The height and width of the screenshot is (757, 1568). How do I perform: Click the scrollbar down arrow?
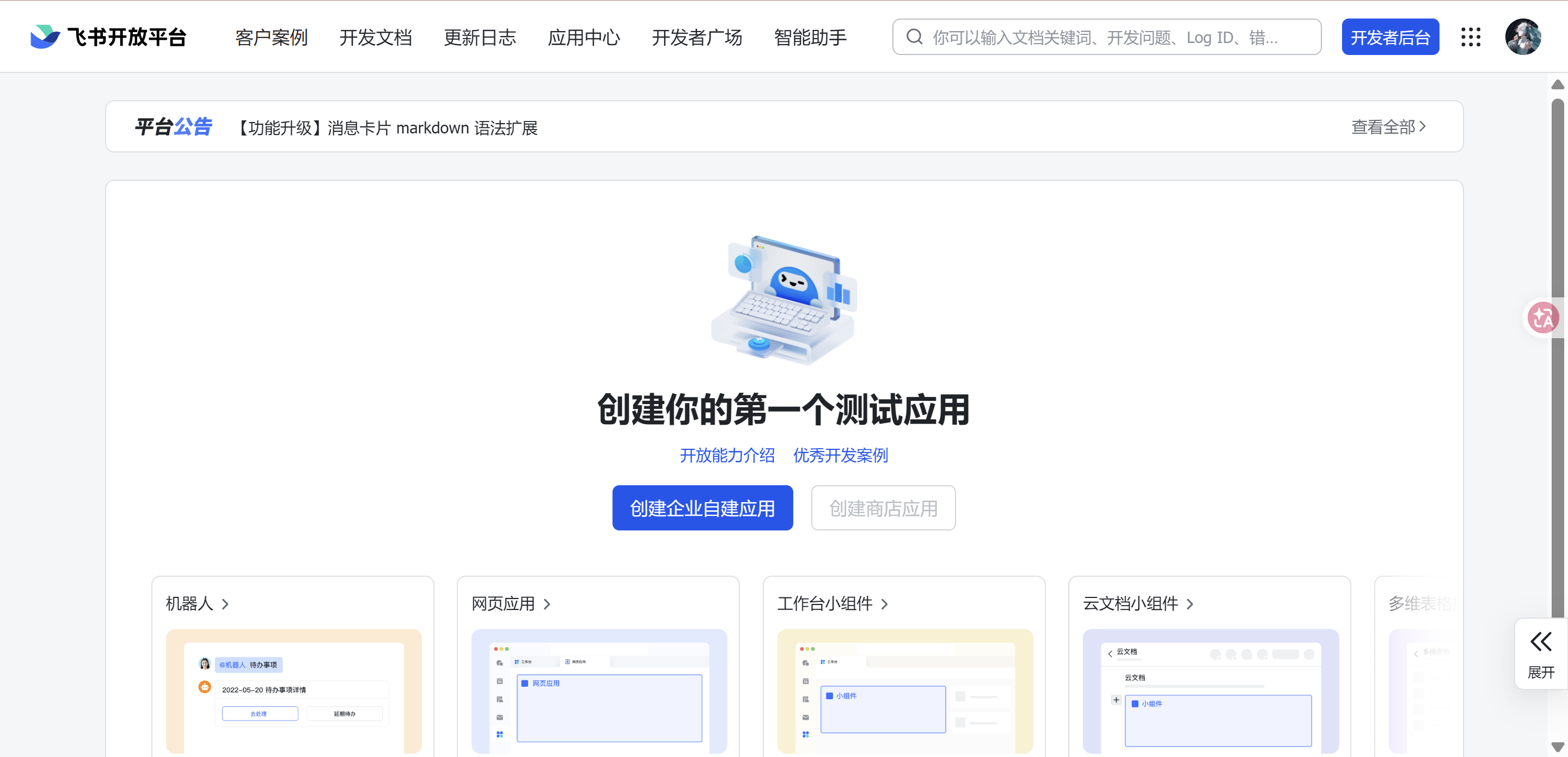click(x=1557, y=747)
